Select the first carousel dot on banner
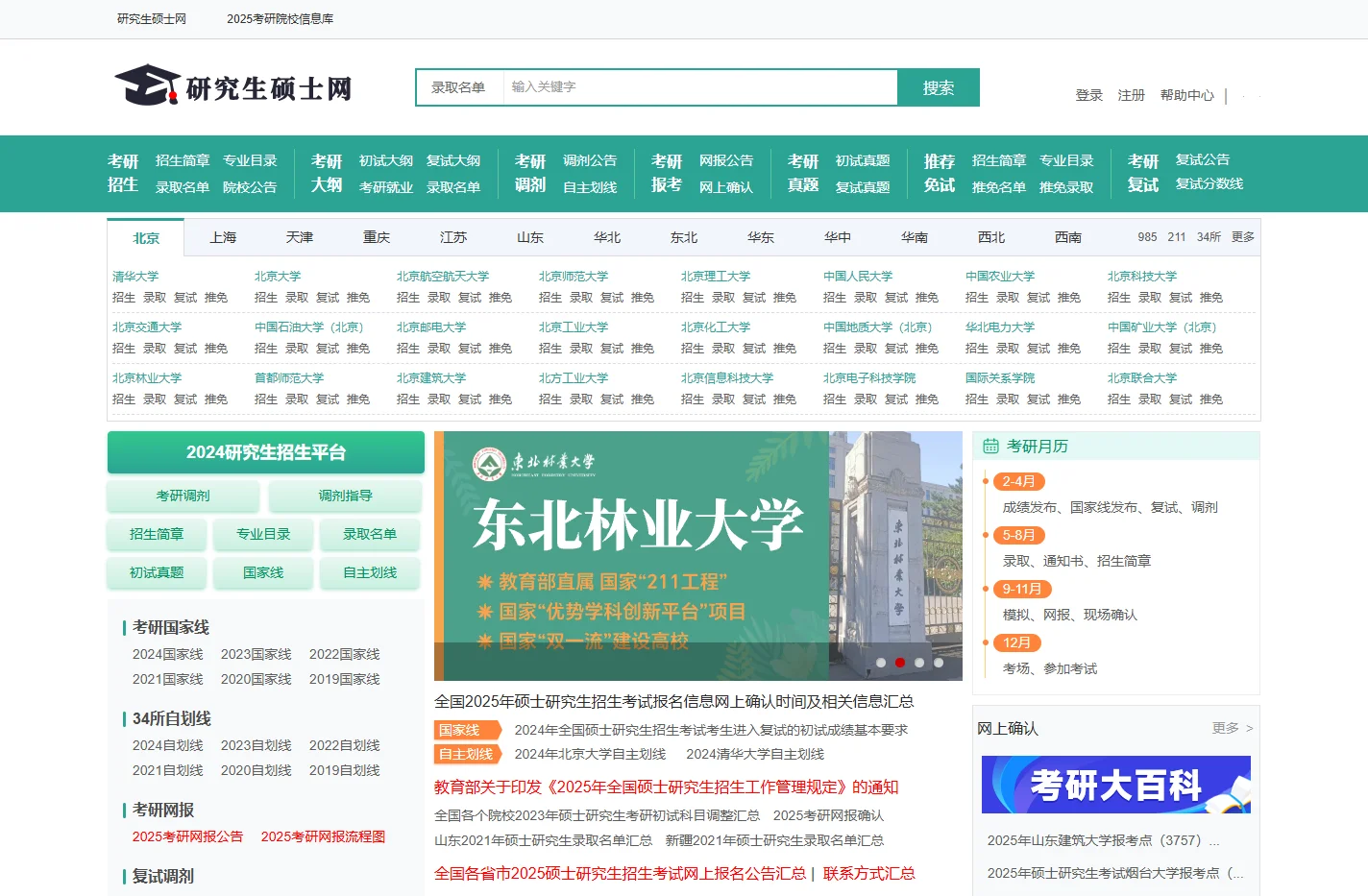The width and height of the screenshot is (1368, 896). (881, 663)
